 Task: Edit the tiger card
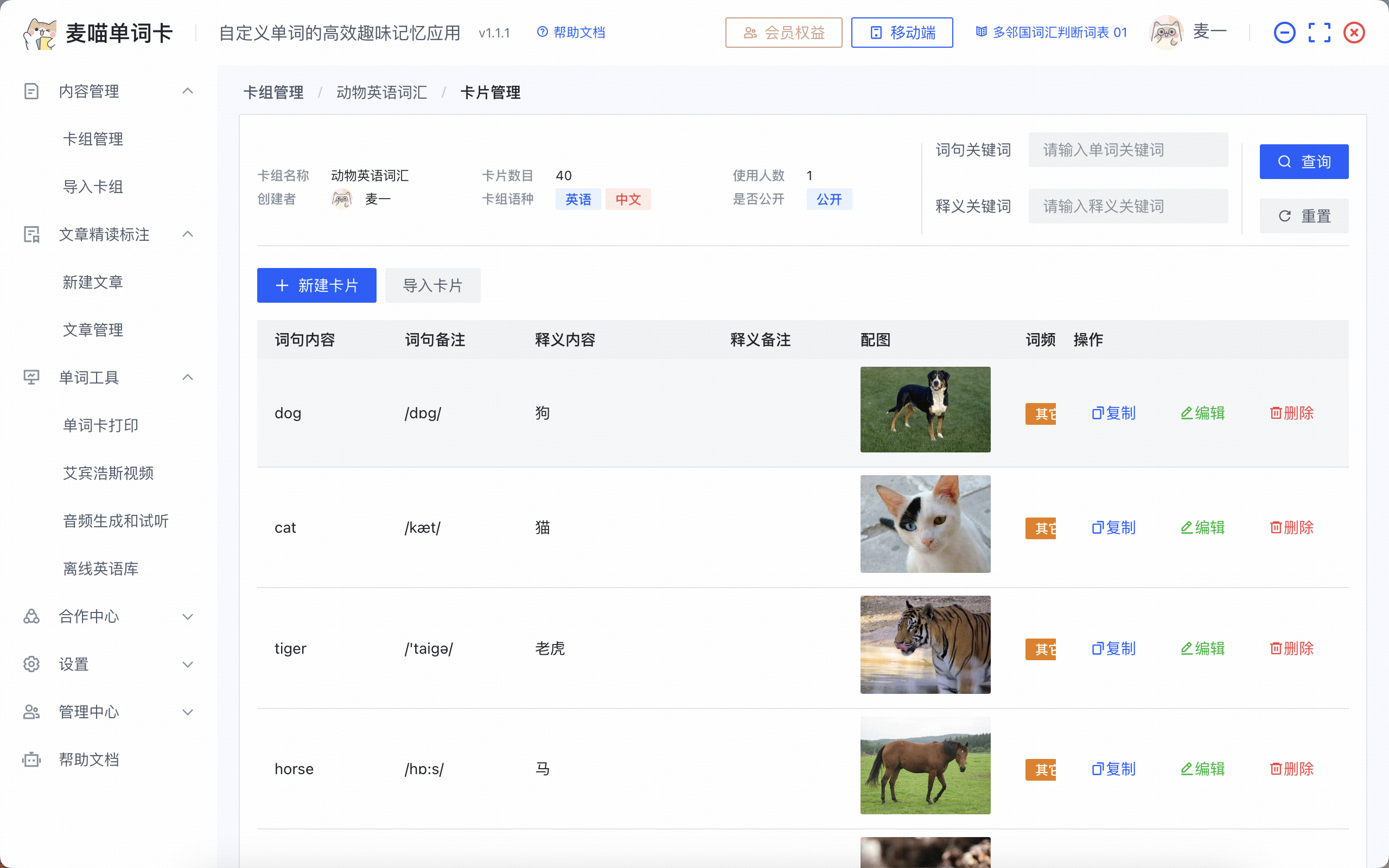1203,648
